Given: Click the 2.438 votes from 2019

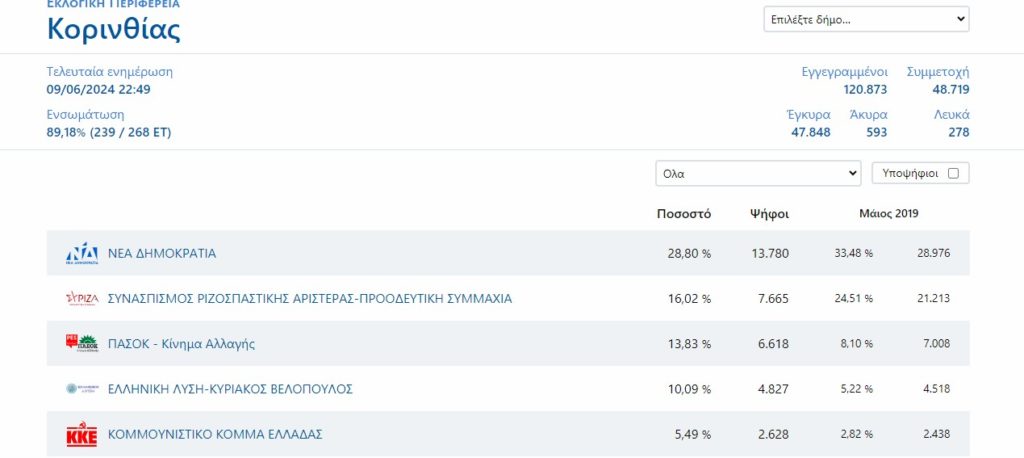Looking at the screenshot, I should click(x=936, y=434).
